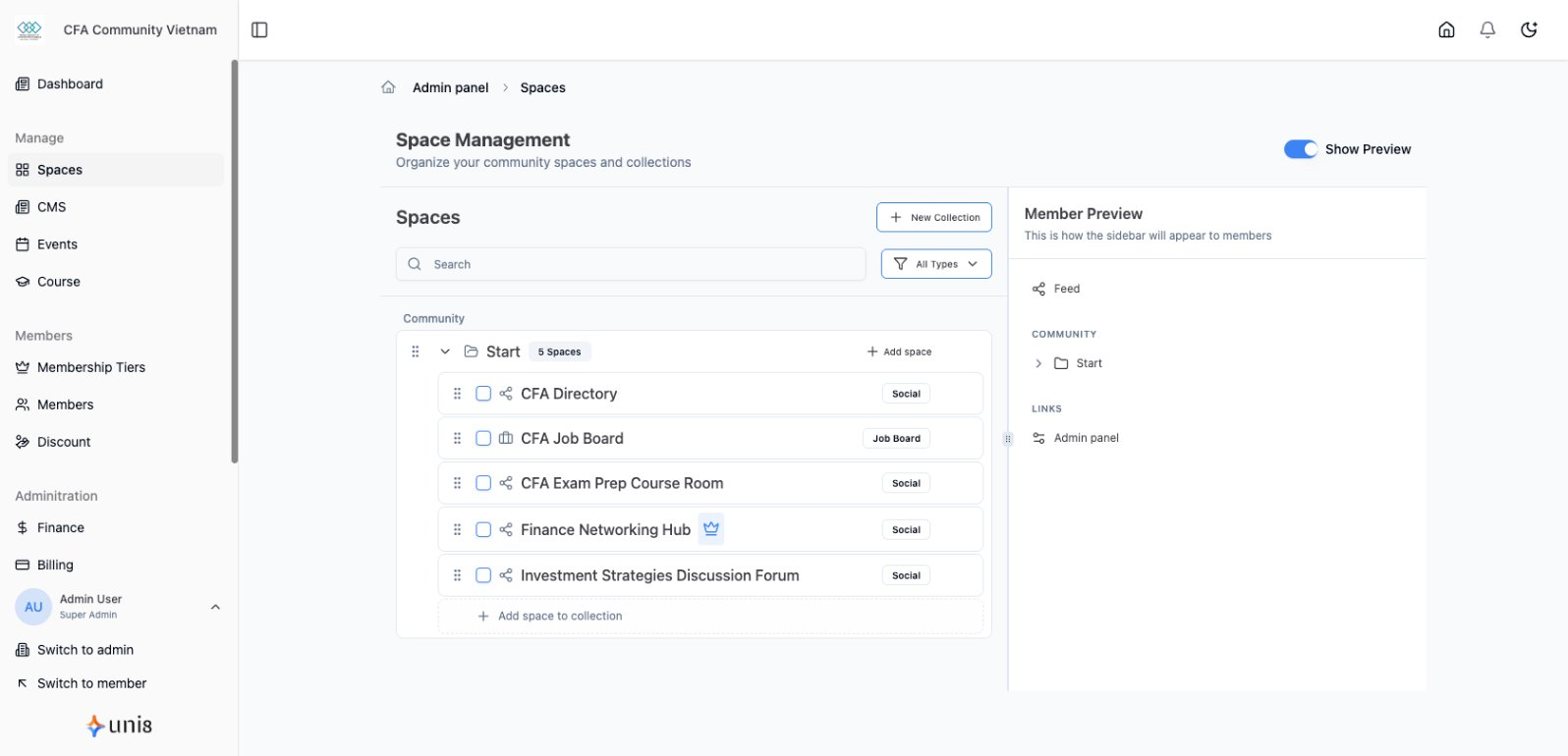This screenshot has height=756, width=1568.
Task: Click the CFA Community Vietnam logo
Action: pyautogui.click(x=29, y=29)
